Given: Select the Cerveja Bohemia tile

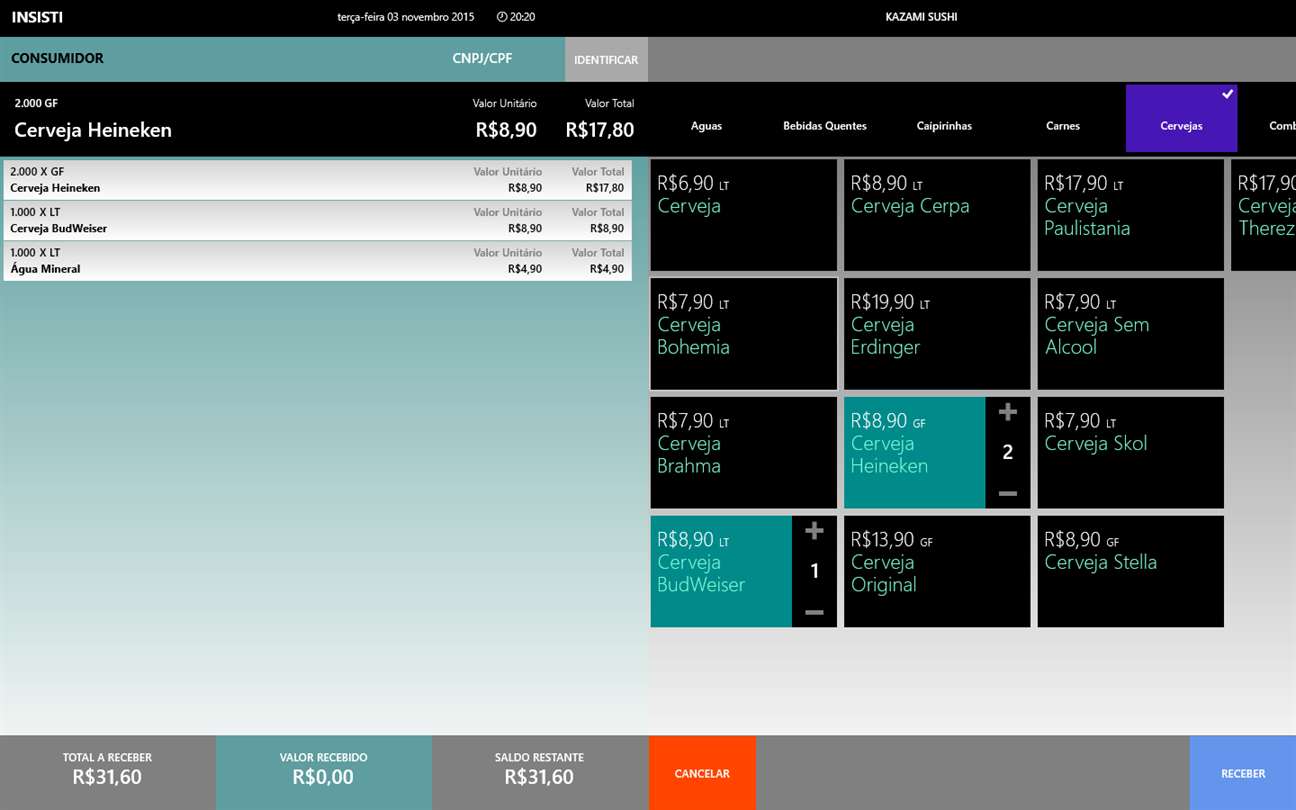Looking at the screenshot, I should [743, 334].
